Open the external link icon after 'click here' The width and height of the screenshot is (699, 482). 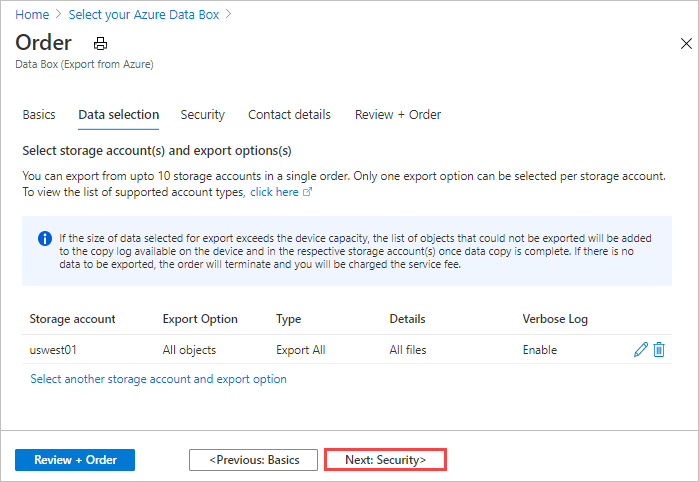coord(307,192)
